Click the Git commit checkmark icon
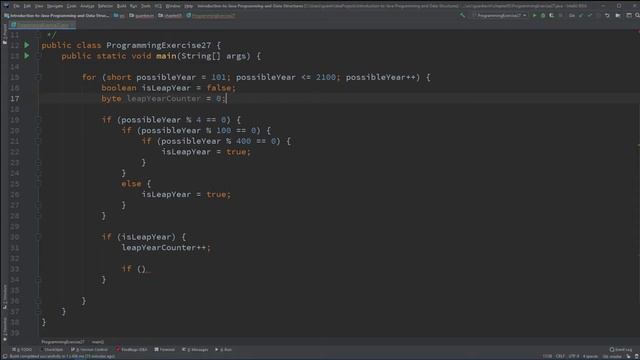The width and height of the screenshot is (640, 360). coord(589,16)
